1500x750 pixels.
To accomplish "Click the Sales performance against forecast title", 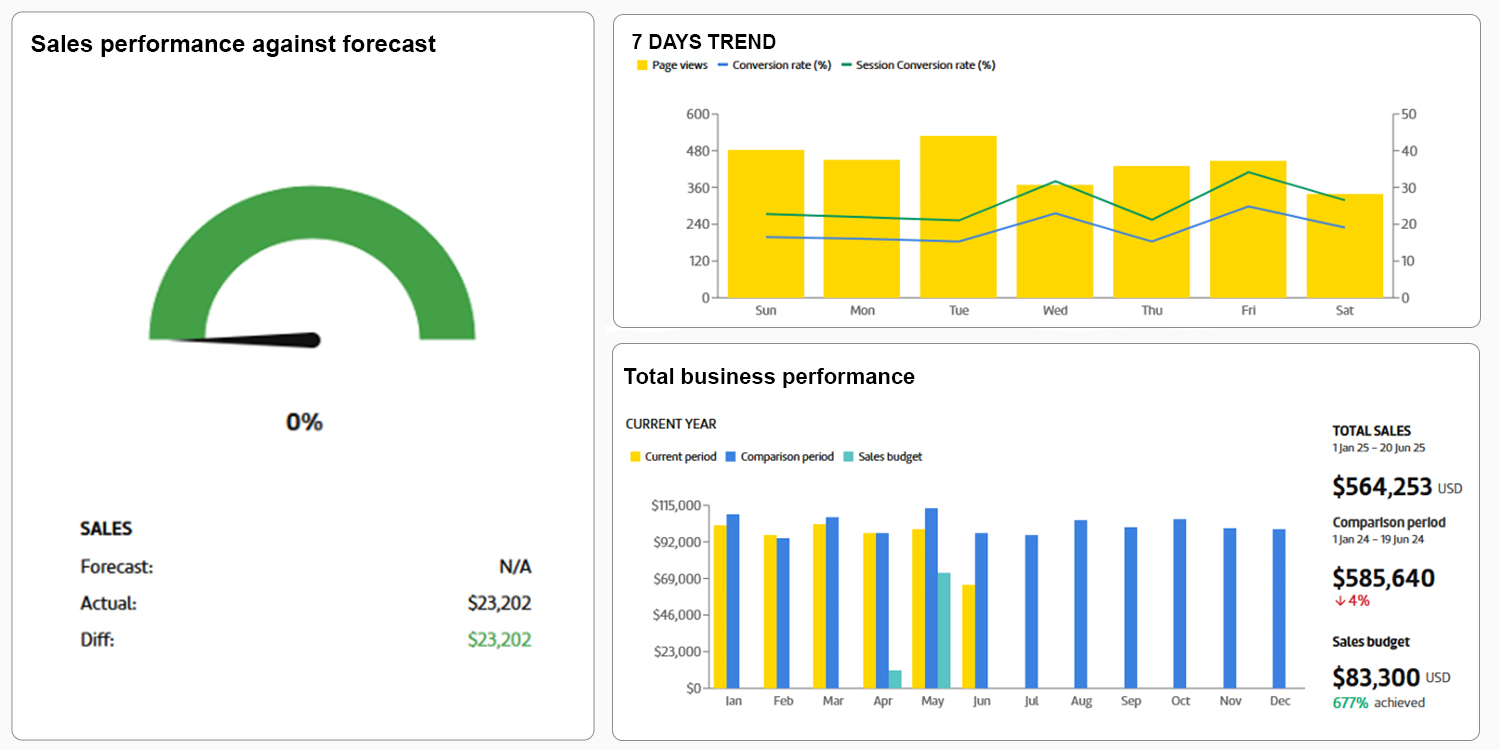I will [x=233, y=44].
